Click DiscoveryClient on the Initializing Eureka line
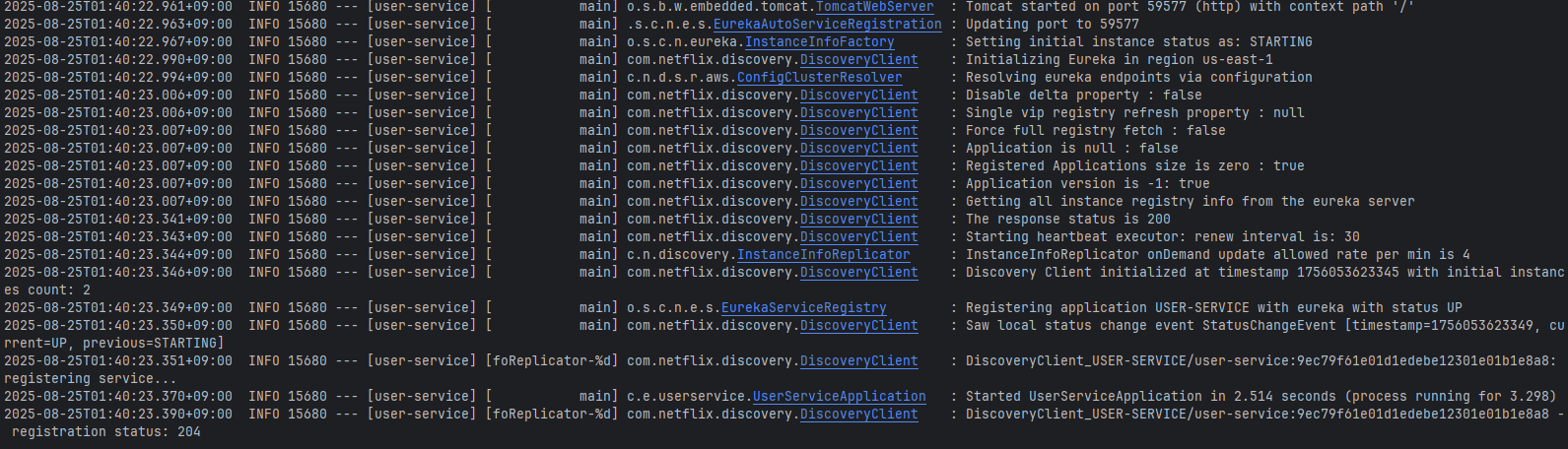This screenshot has width=1568, height=449. 858,60
